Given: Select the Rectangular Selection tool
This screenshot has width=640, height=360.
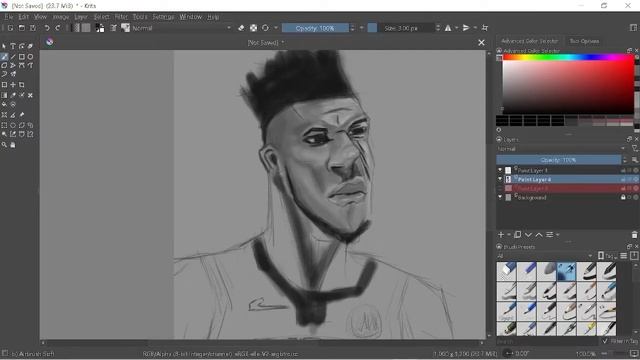Looking at the screenshot, I should click(4, 125).
